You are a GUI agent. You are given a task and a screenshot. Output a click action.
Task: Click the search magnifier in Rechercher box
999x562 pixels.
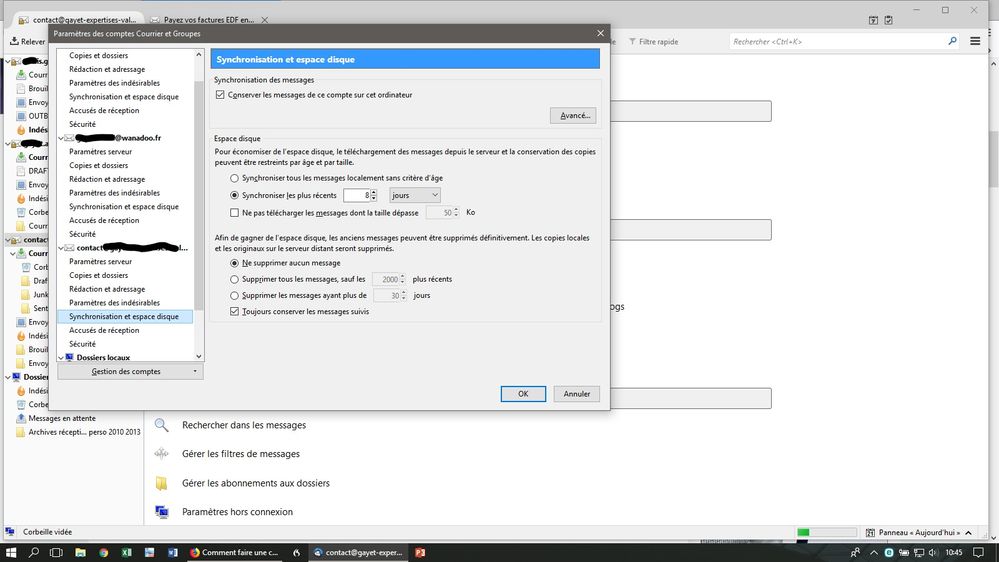952,41
